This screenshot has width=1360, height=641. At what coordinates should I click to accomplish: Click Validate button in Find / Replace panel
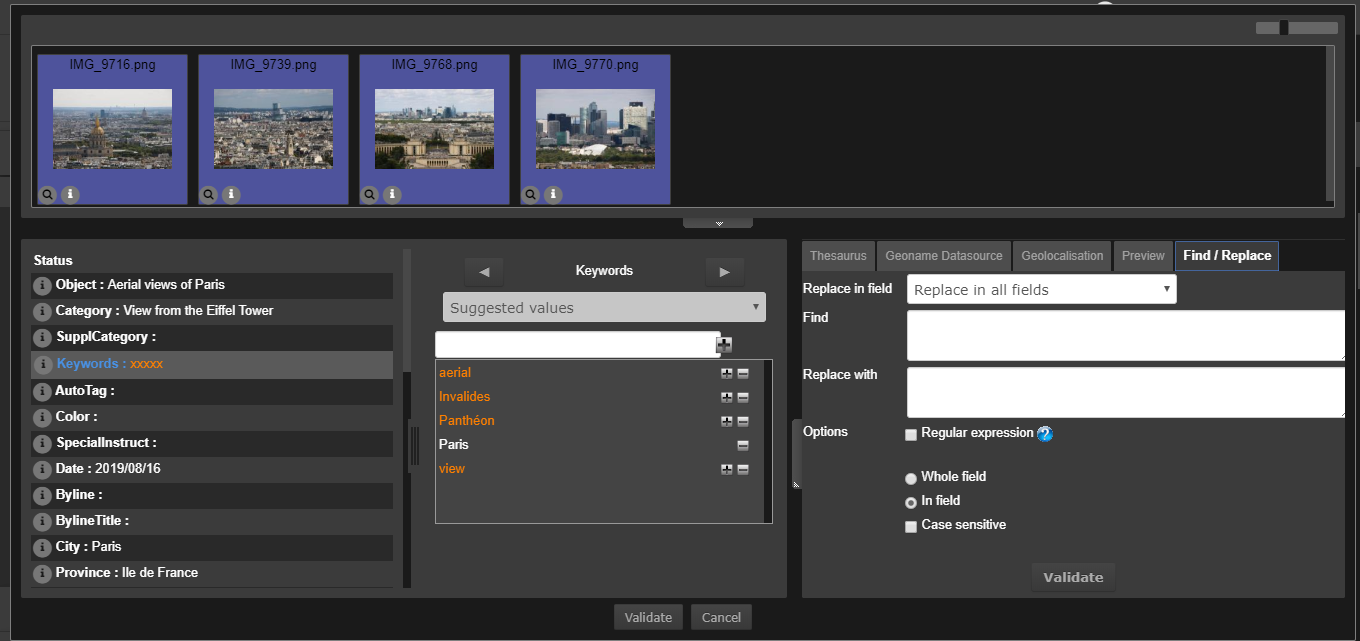point(1073,577)
